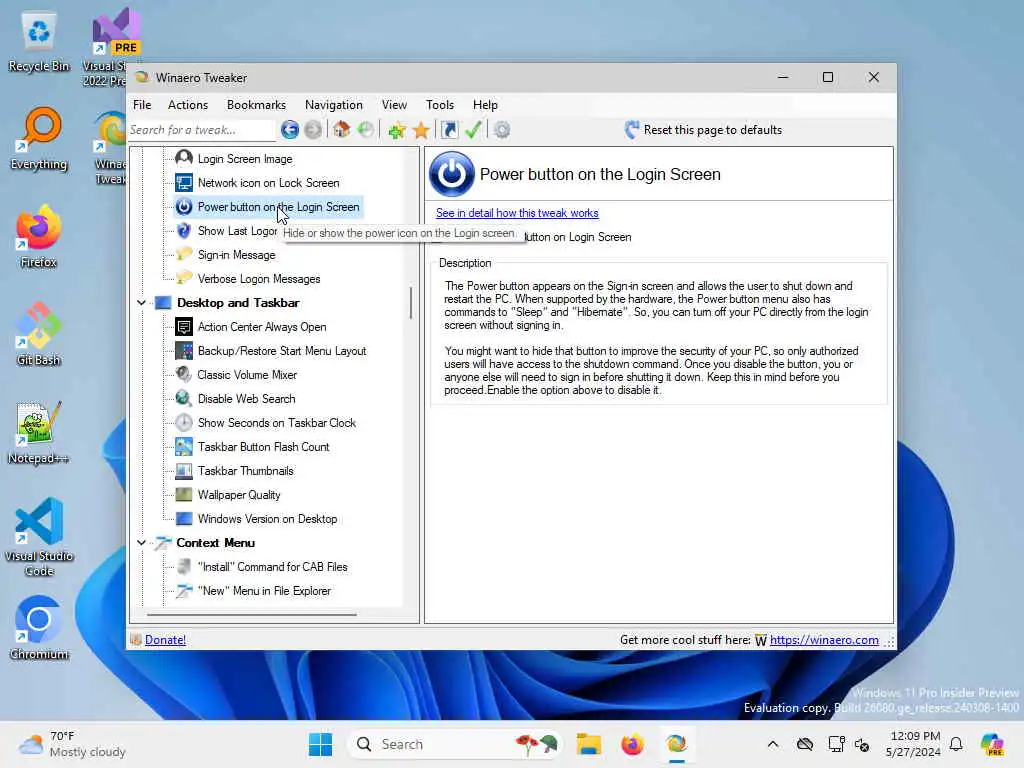
Task: Open bookmarks via the orange star icon
Action: point(421,130)
